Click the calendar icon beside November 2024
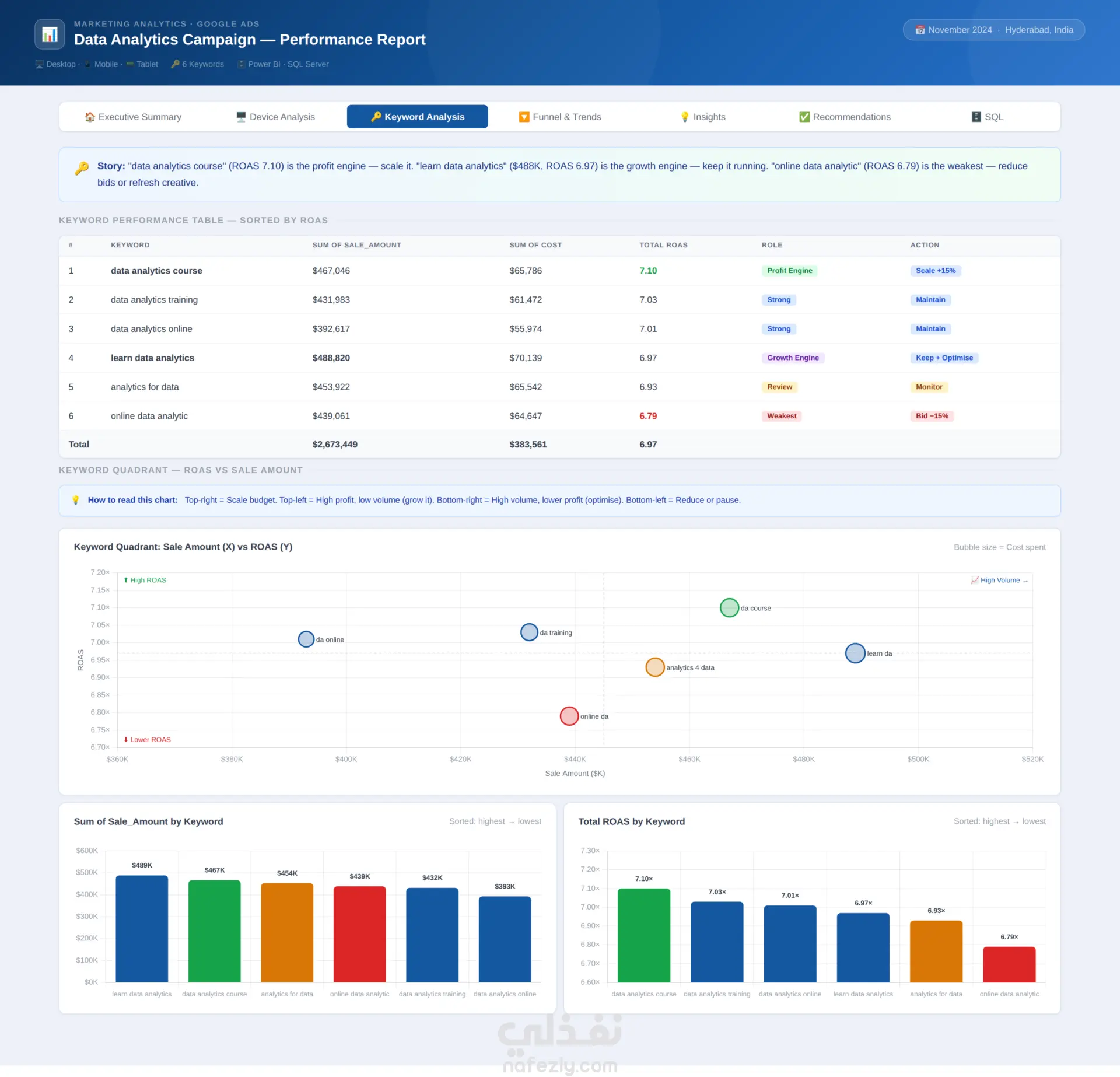The height and width of the screenshot is (1077, 1120). 920,30
